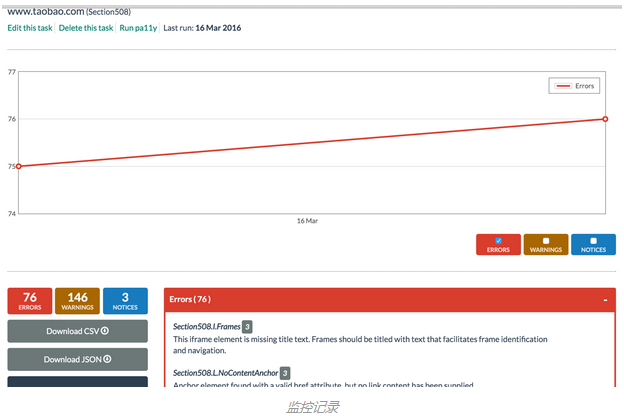
Task: Collapse the Errors (76) panel with minus
Action: (605, 299)
